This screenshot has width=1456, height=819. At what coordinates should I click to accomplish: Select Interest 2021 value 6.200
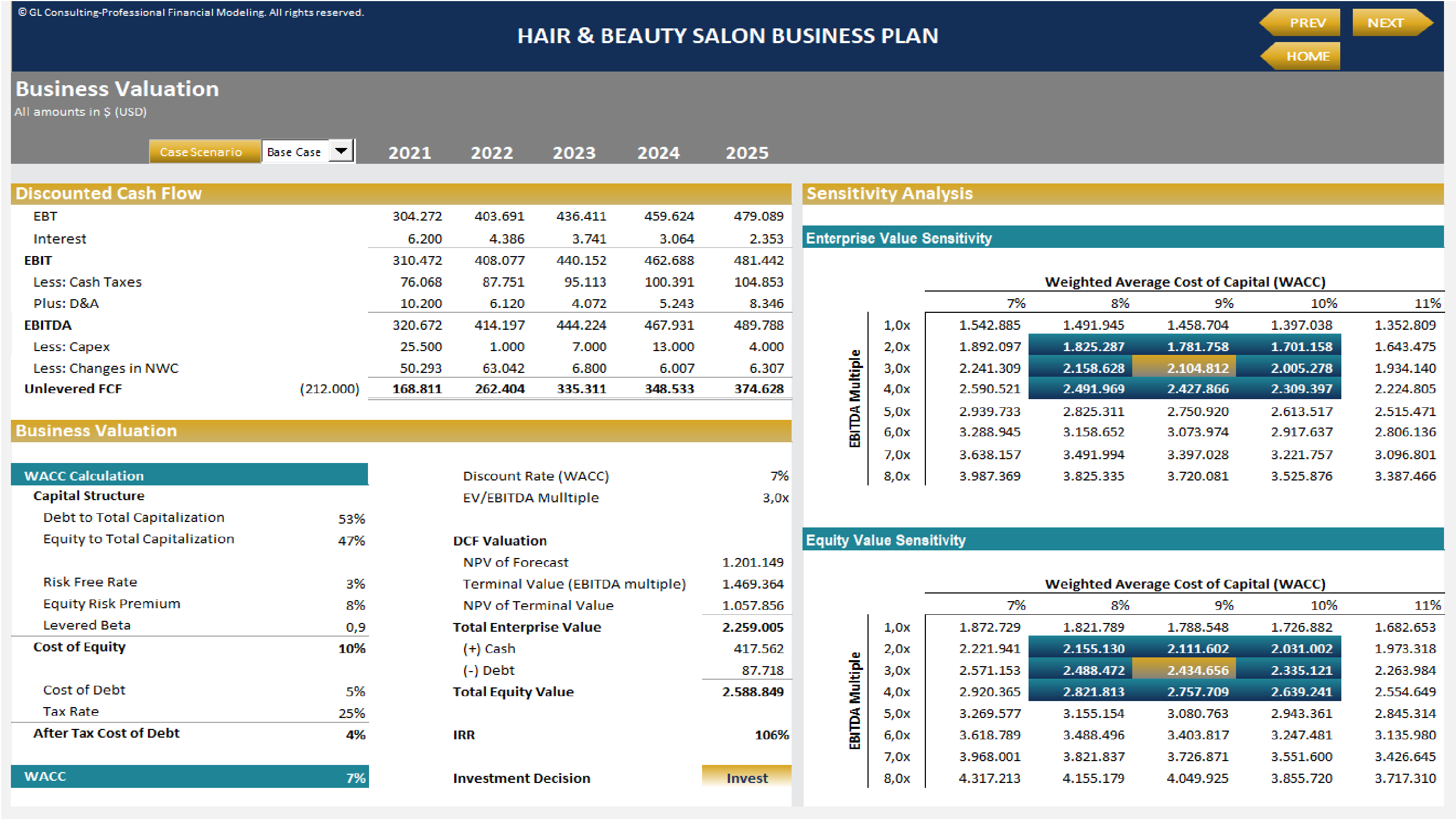425,239
